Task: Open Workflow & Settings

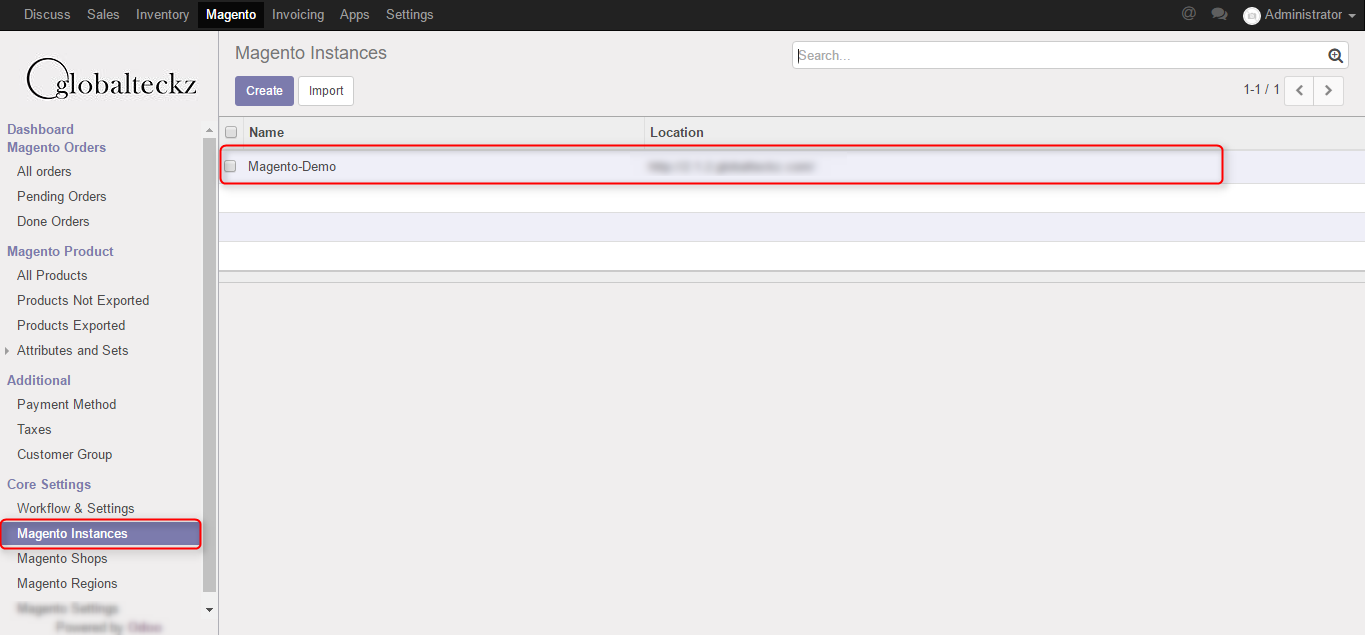Action: tap(75, 509)
